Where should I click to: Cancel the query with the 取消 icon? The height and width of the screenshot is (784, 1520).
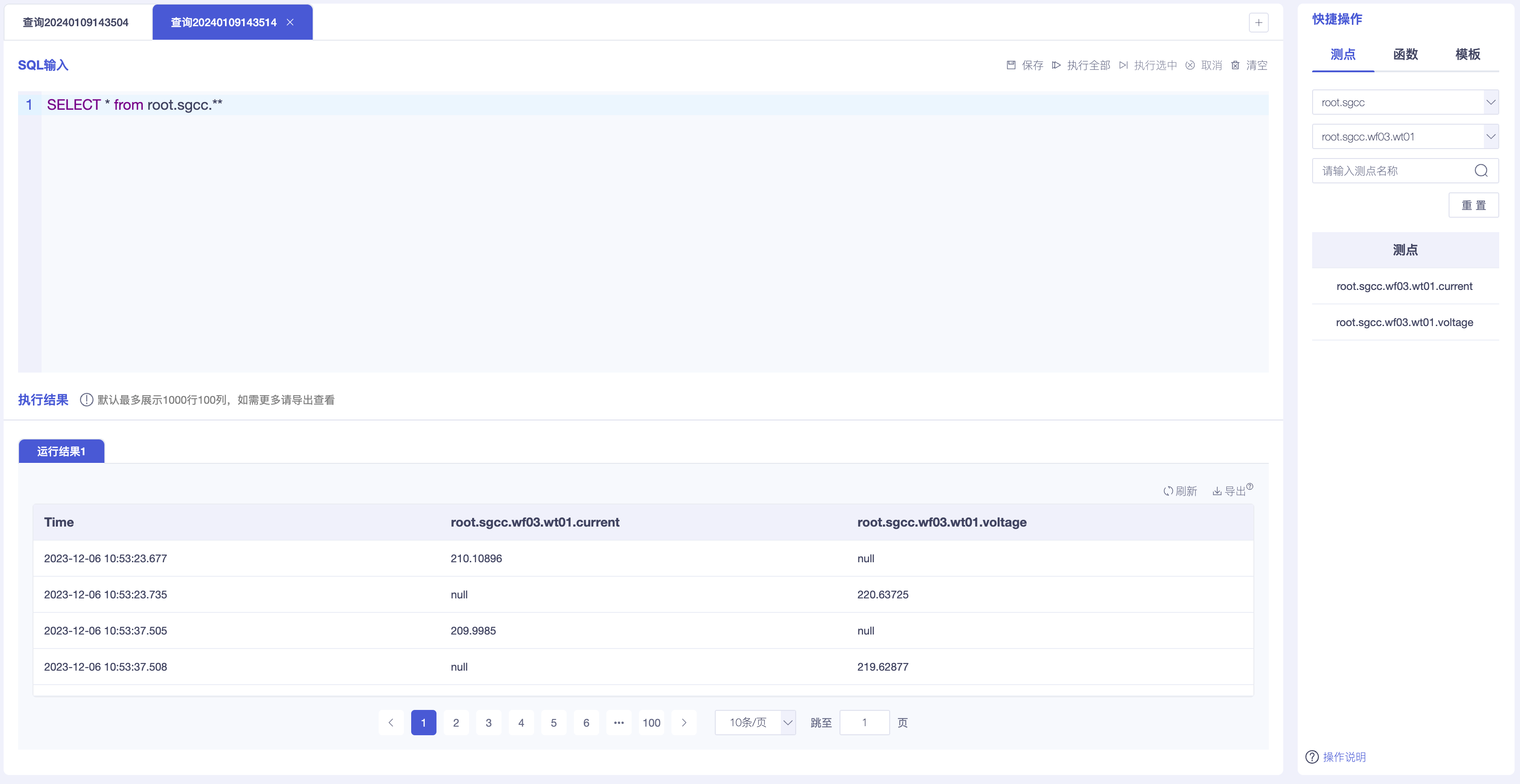[x=1190, y=65]
